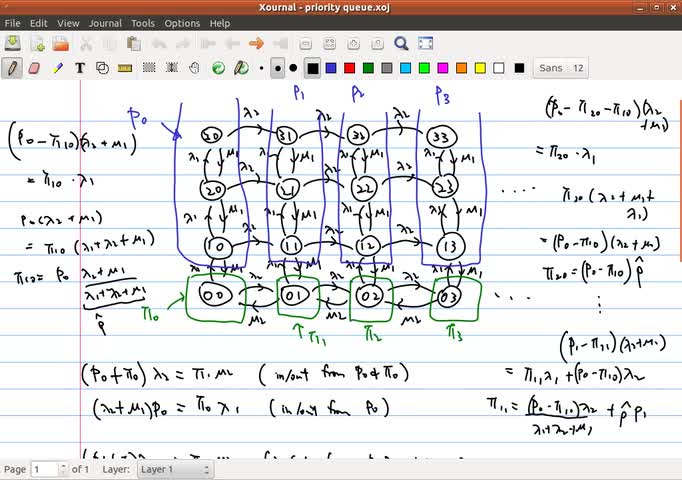This screenshot has height=480, width=682.
Task: Pick the gray color swatch
Action: pyautogui.click(x=387, y=68)
